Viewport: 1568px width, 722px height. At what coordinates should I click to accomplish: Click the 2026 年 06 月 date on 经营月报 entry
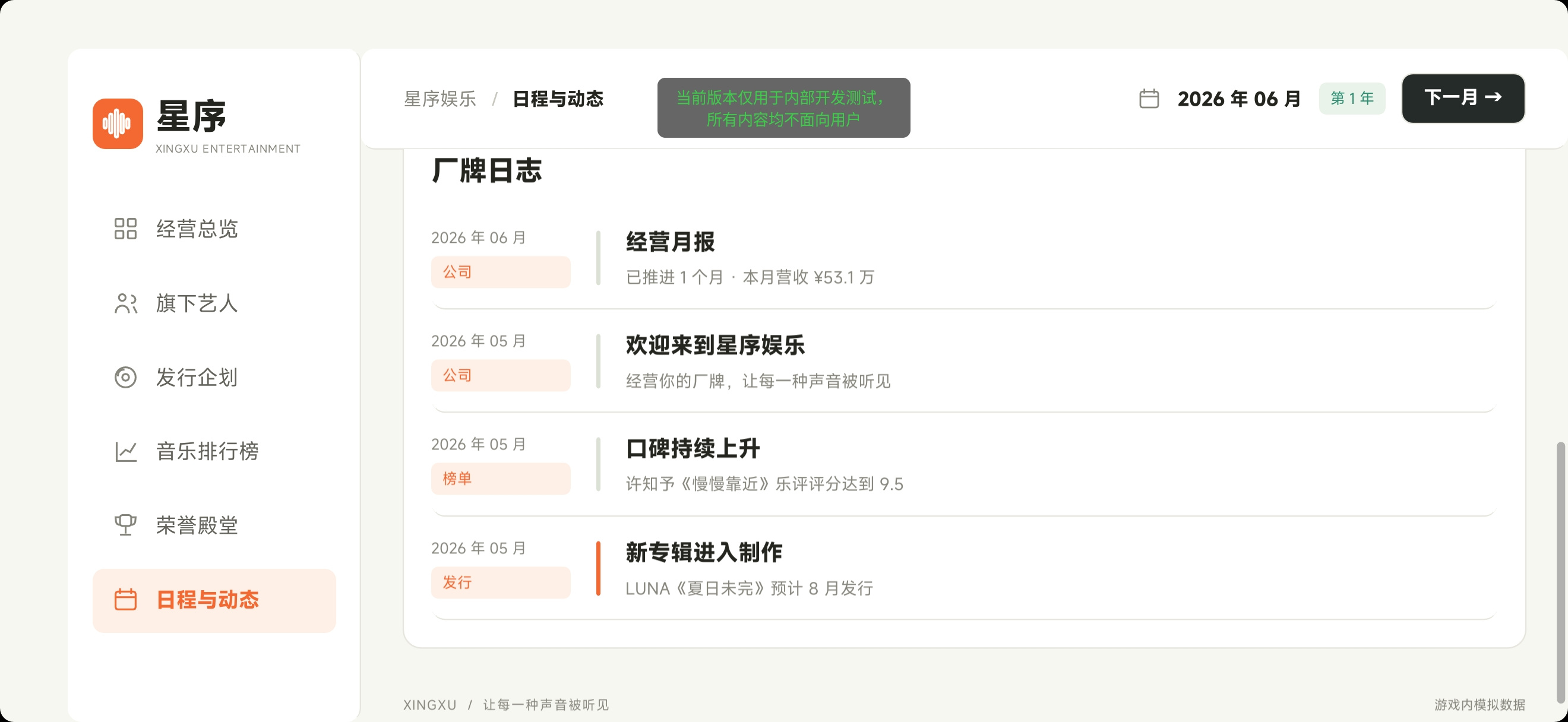pos(479,238)
